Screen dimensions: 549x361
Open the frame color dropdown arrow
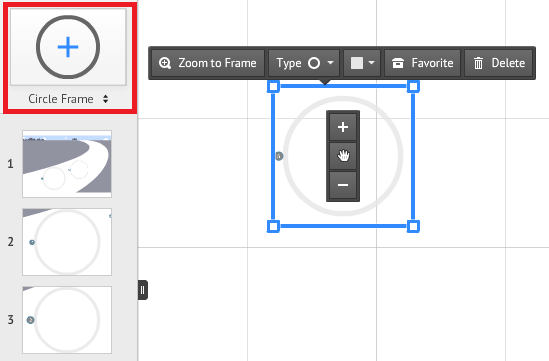coord(371,63)
